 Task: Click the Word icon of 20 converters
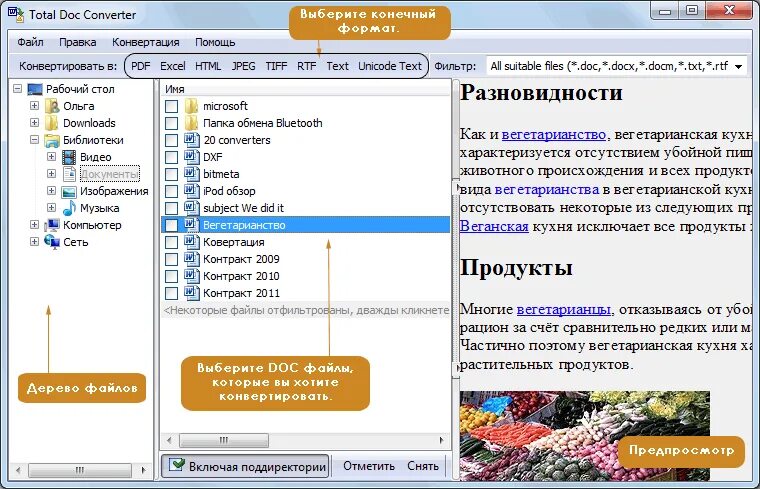click(192, 140)
